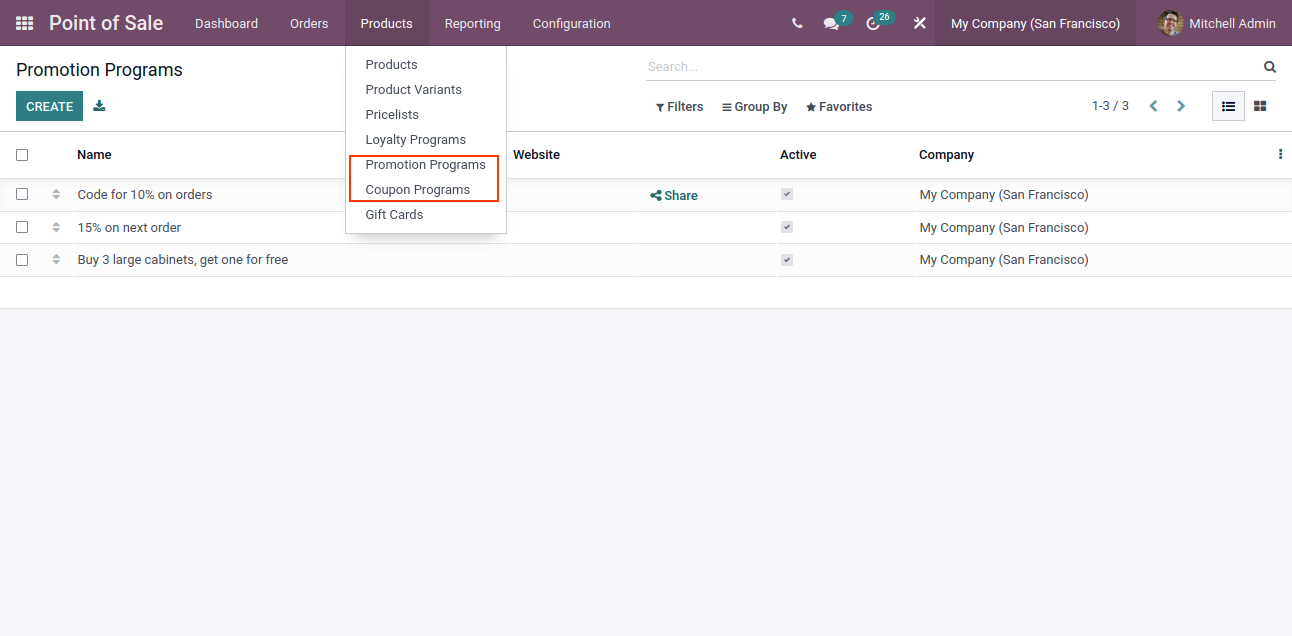The image size is (1292, 636).
Task: Sort by the Company column header
Action: pos(946,155)
